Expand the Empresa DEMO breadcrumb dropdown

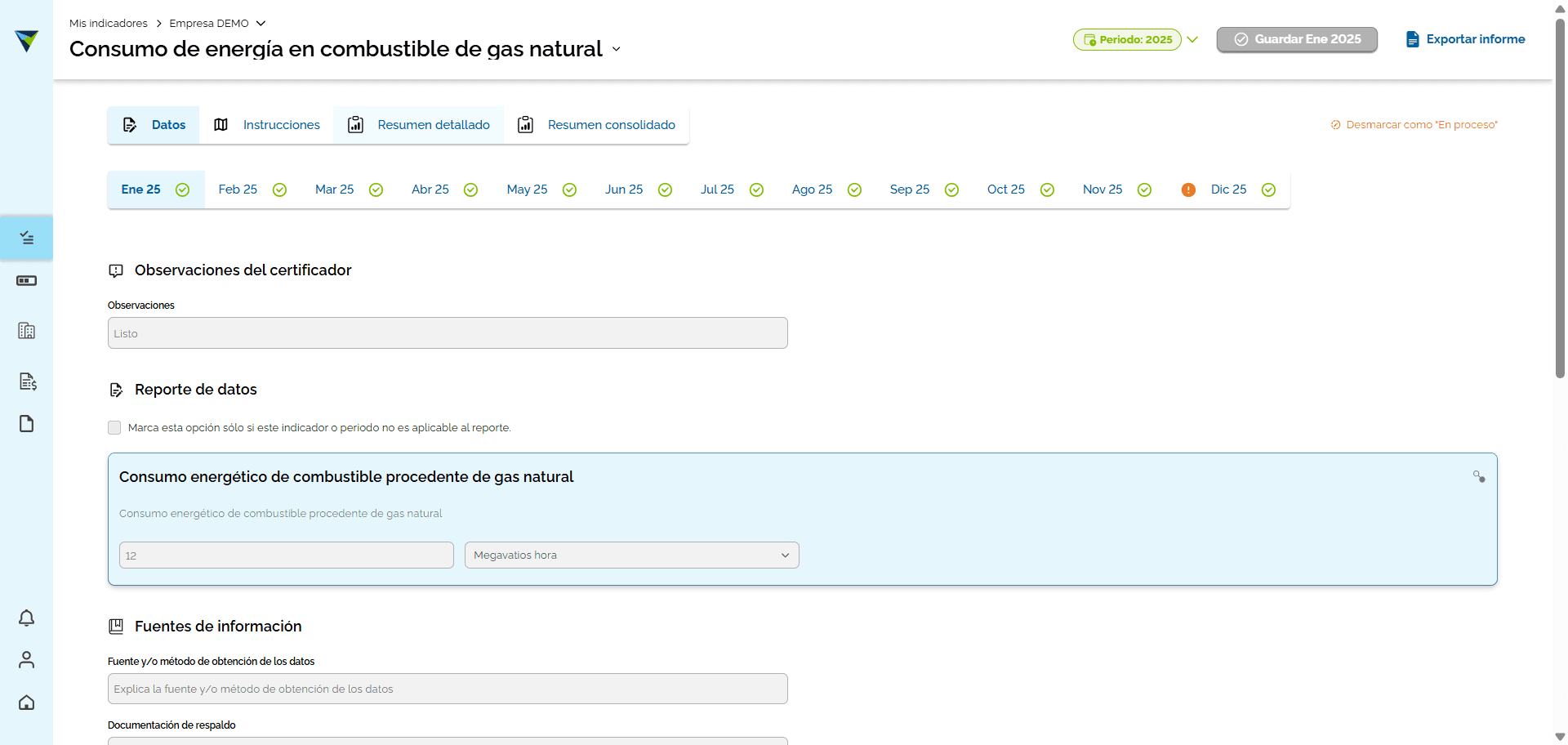[261, 24]
